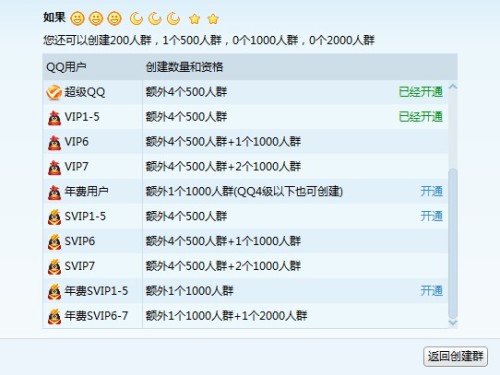Click 开通 link for 年费用户

432,191
